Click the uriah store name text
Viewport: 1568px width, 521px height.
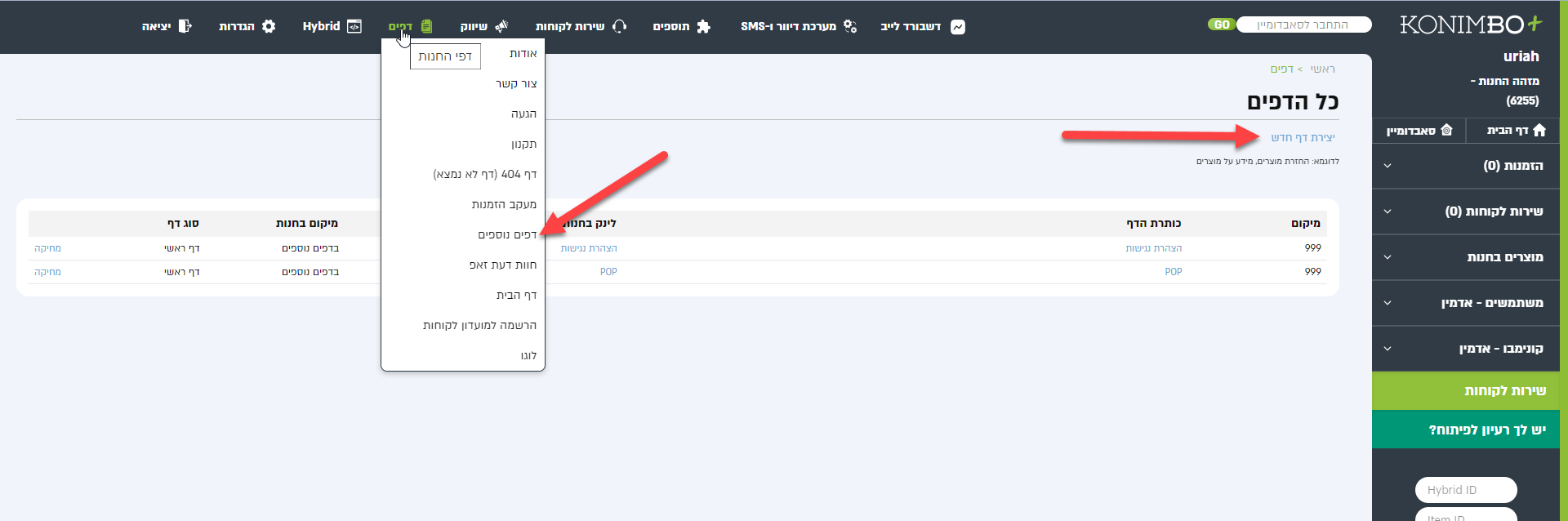(x=1521, y=56)
